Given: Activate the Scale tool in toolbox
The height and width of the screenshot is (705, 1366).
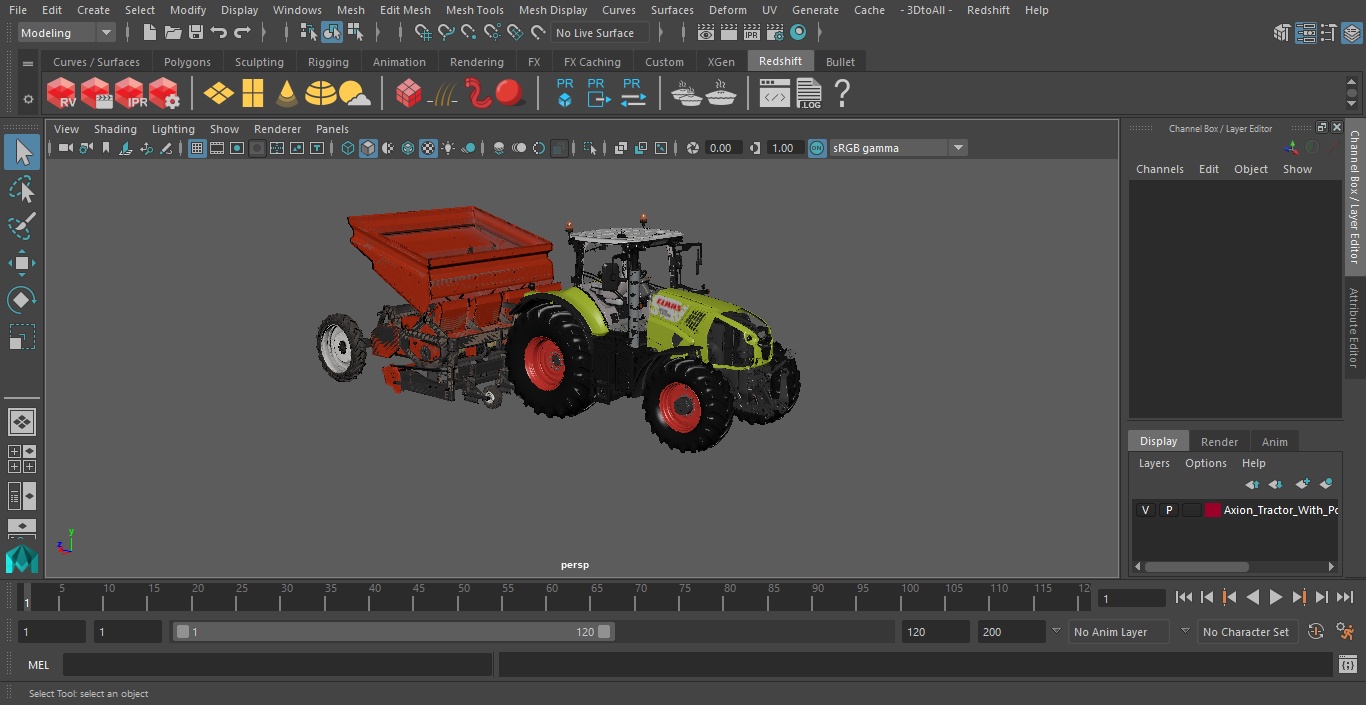Looking at the screenshot, I should point(21,337).
